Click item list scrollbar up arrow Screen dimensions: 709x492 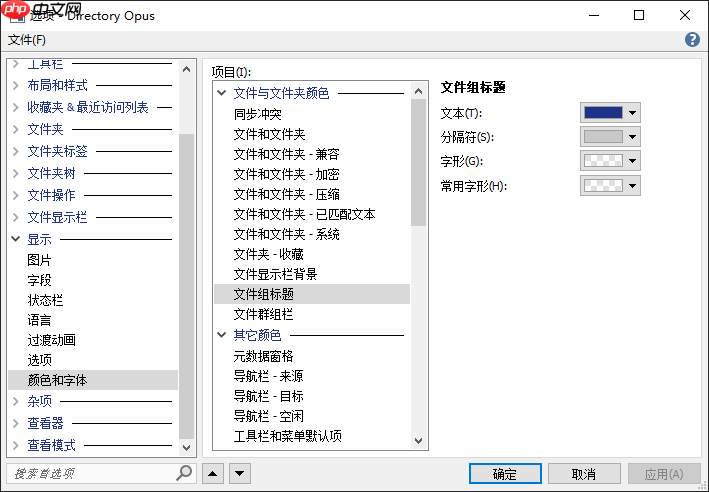(x=419, y=91)
